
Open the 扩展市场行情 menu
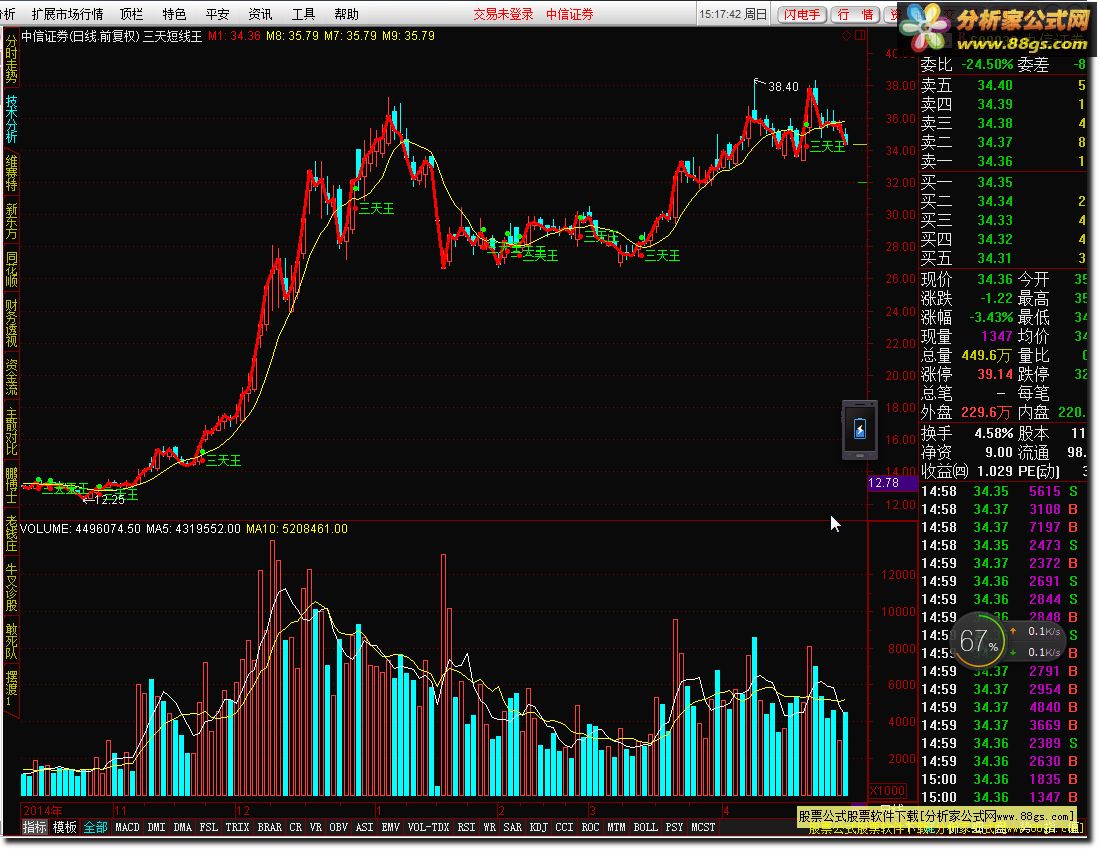click(67, 14)
